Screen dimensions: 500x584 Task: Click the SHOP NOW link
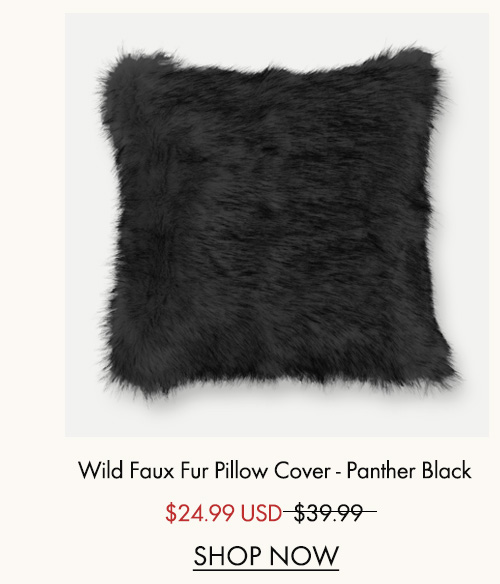[266, 556]
